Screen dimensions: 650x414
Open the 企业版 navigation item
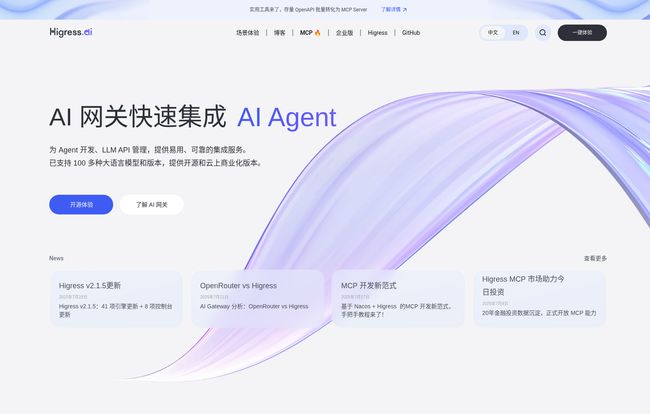pyautogui.click(x=344, y=33)
